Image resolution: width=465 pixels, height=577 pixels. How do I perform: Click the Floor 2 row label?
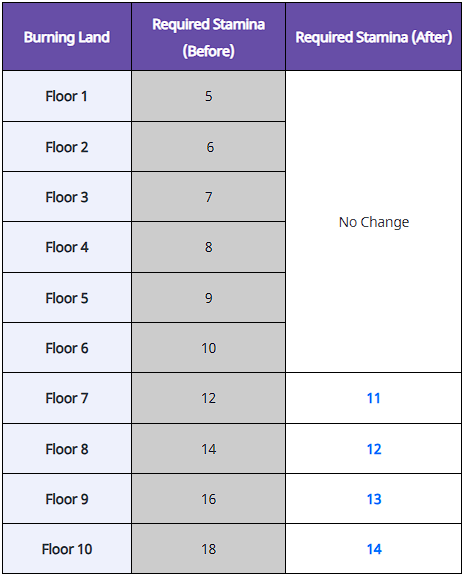[x=67, y=147]
